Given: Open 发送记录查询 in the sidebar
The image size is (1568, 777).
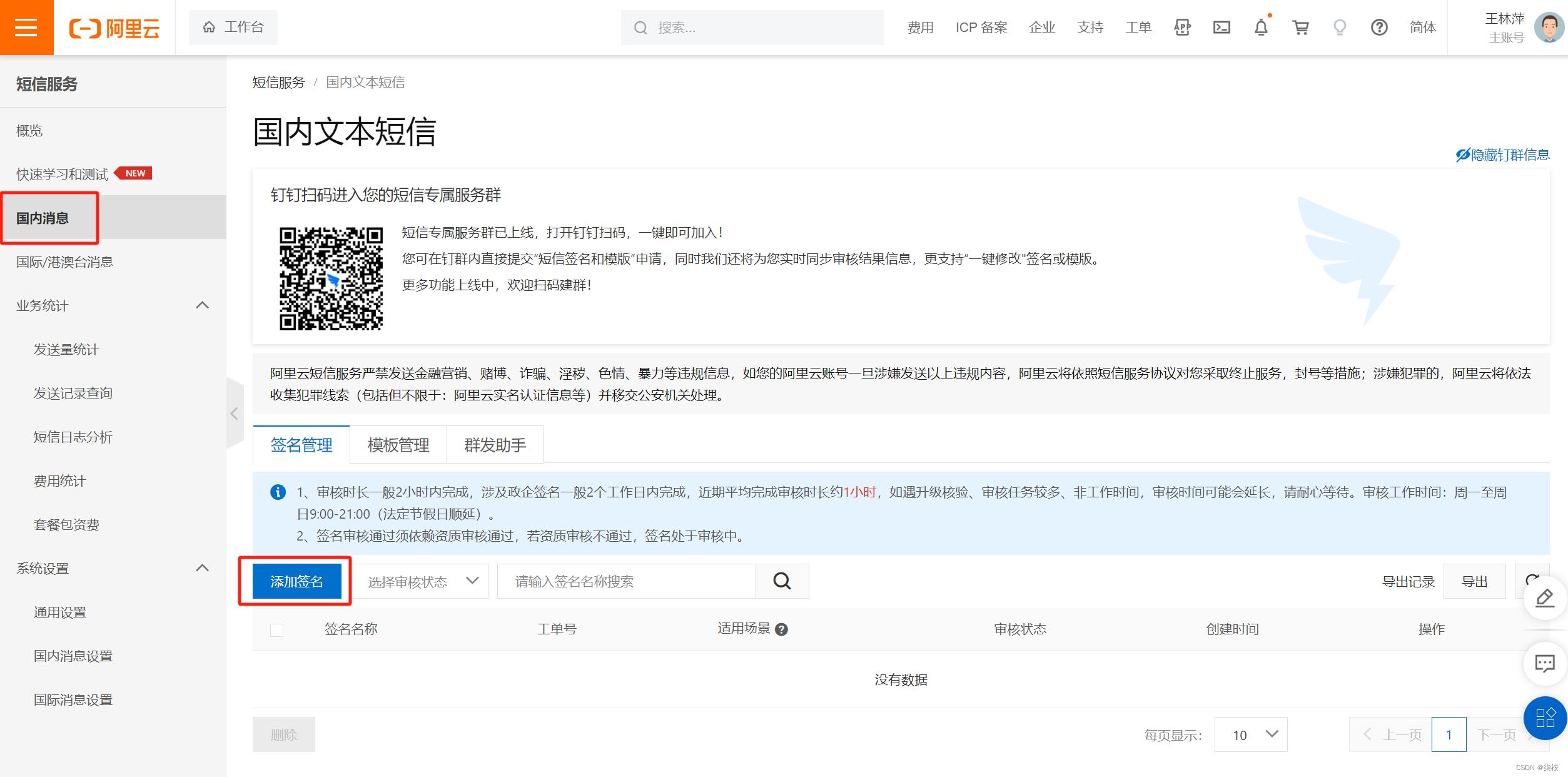Looking at the screenshot, I should pyautogui.click(x=73, y=393).
